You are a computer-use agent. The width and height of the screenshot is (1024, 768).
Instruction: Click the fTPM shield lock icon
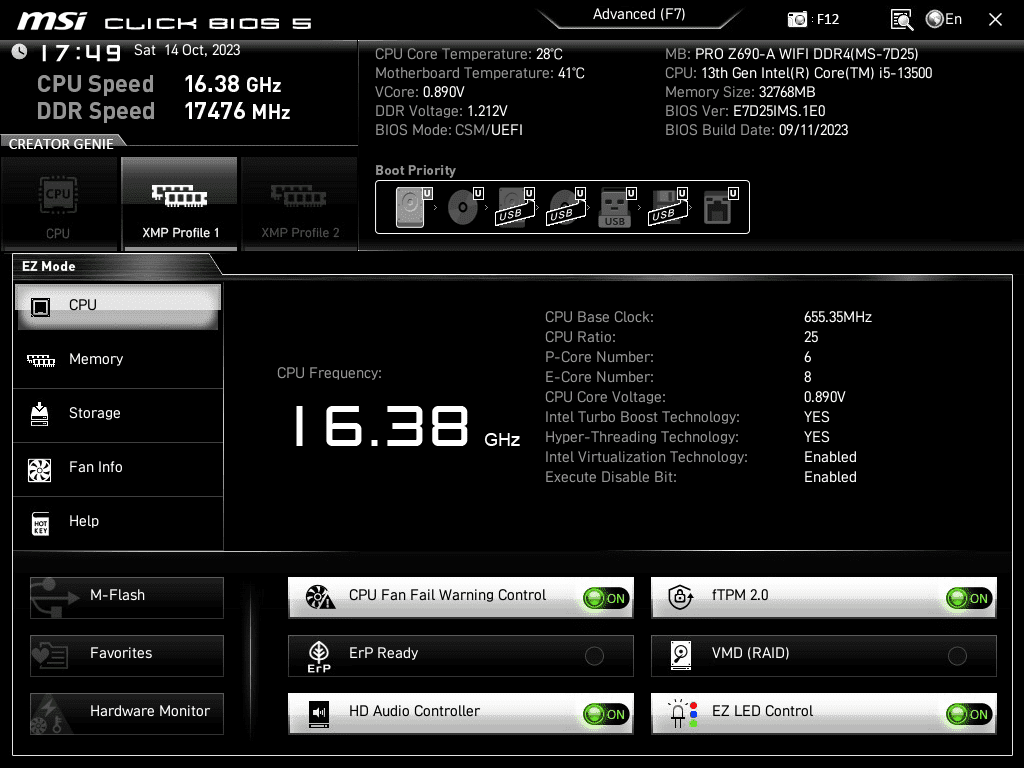click(680, 596)
